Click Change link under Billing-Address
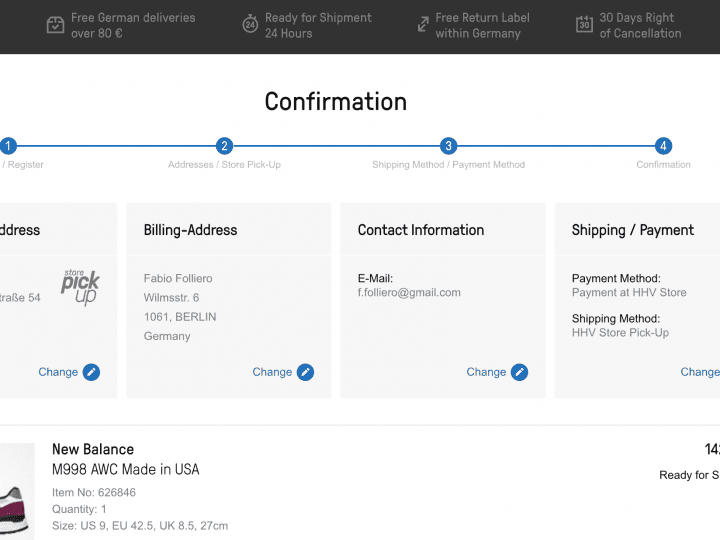This screenshot has width=720, height=540. [x=272, y=372]
